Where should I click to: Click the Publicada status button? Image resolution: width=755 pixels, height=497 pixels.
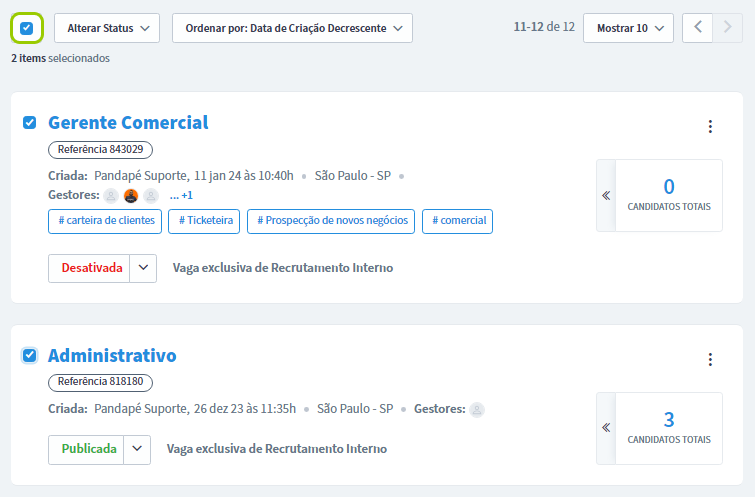coord(86,450)
